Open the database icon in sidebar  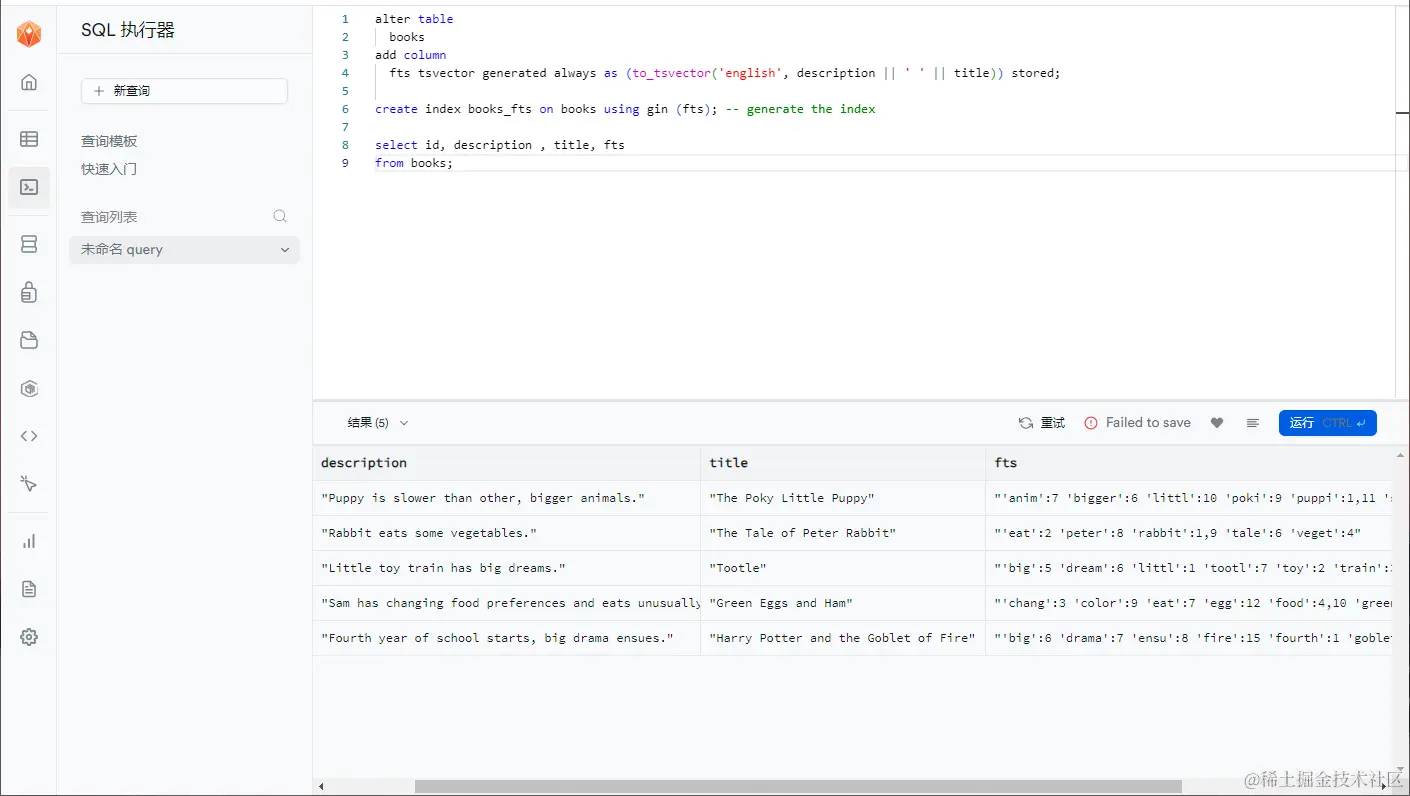pos(29,244)
